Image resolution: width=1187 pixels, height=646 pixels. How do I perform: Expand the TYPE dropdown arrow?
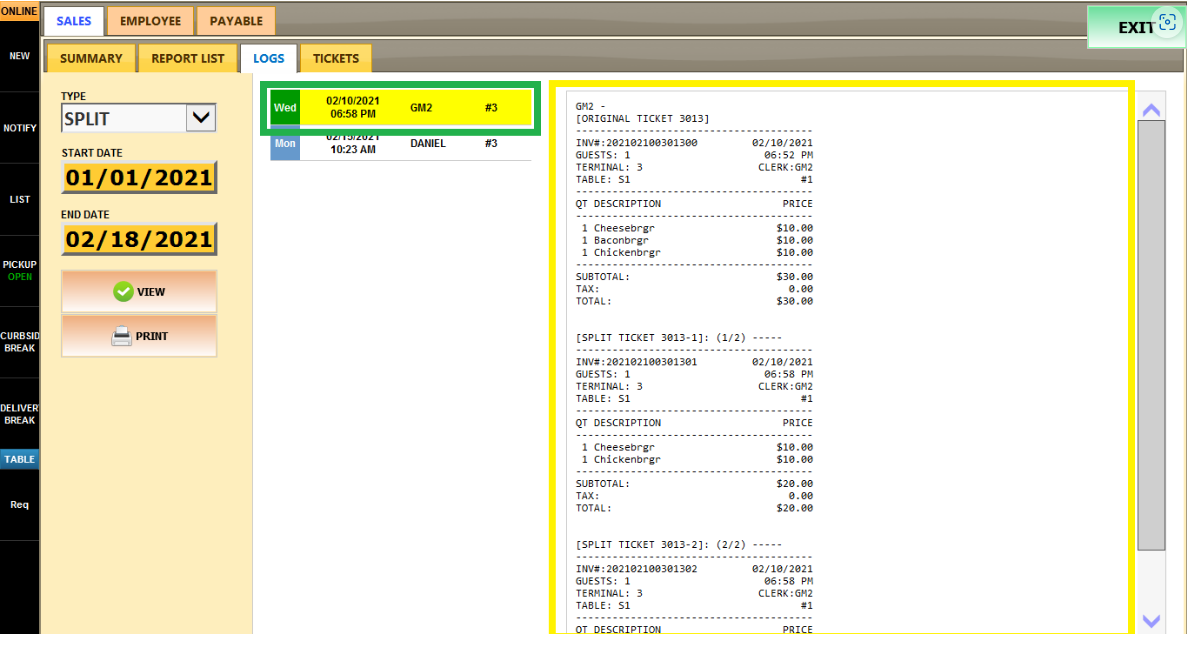point(201,118)
